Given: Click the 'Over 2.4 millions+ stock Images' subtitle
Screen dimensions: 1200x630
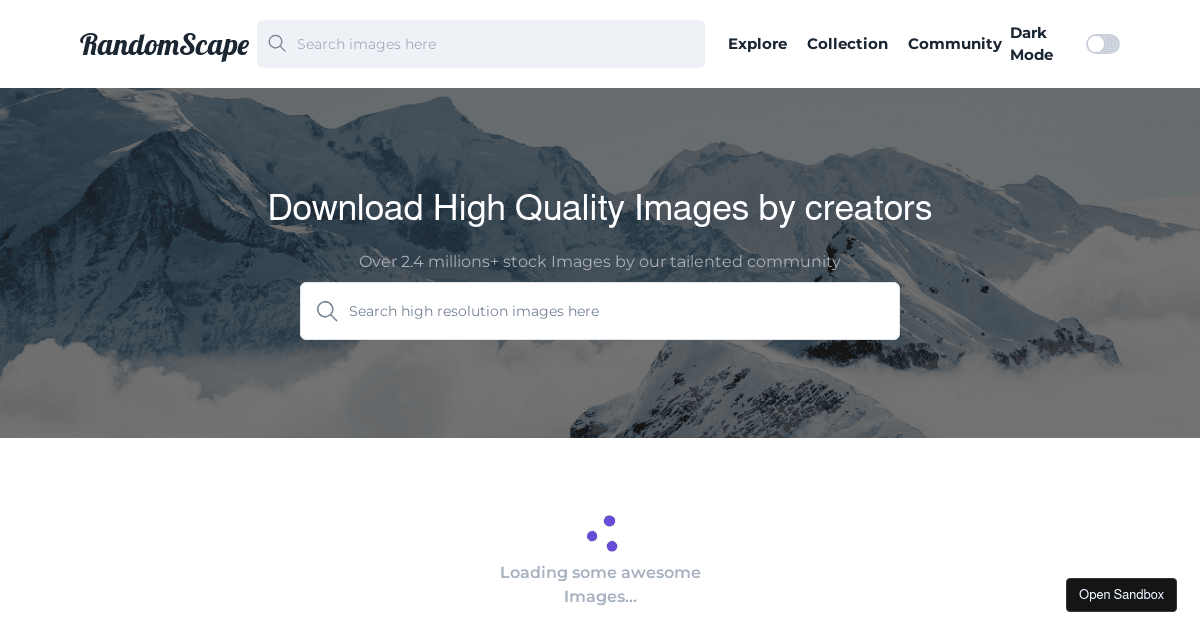Looking at the screenshot, I should (600, 262).
